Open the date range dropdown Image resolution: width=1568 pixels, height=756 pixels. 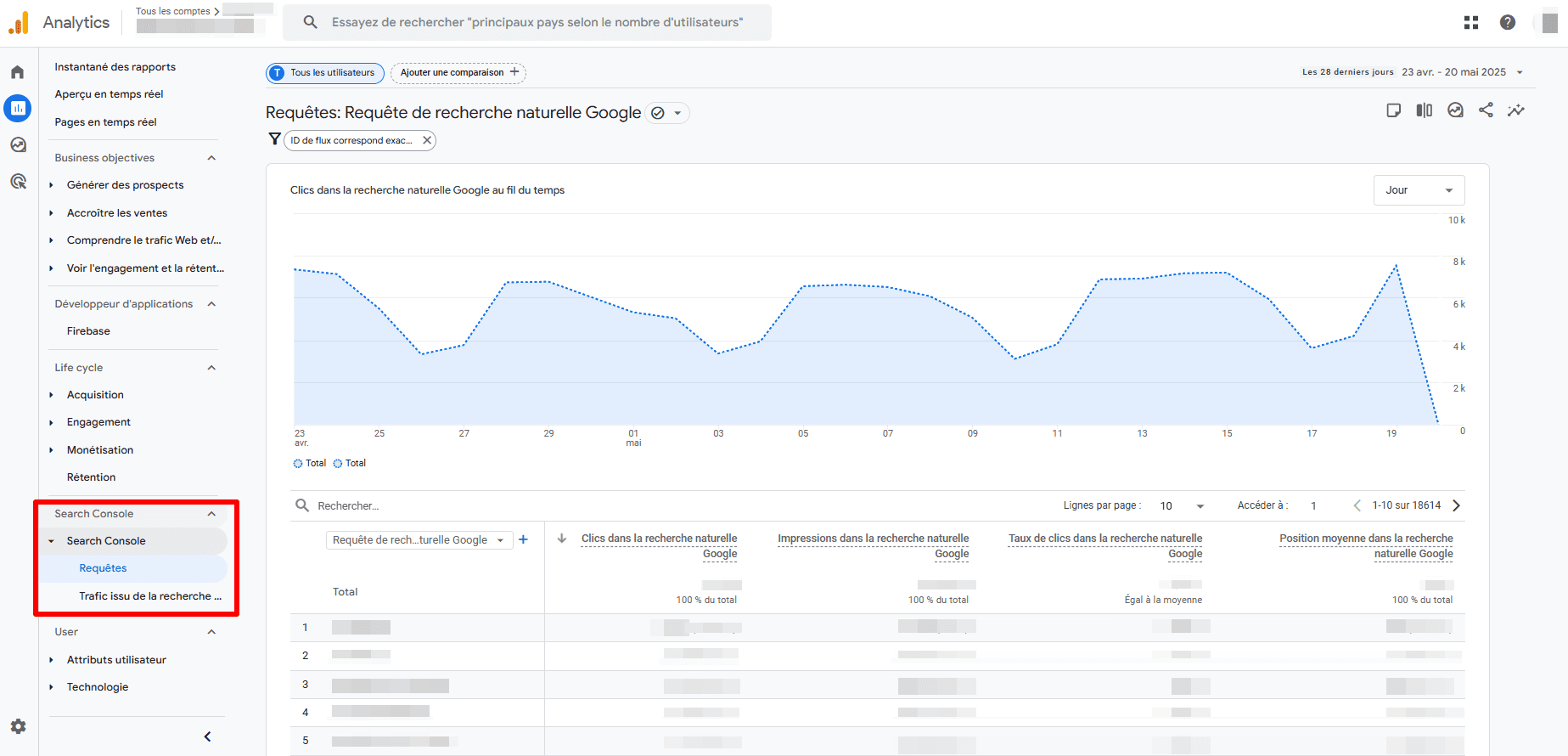[x=1520, y=72]
